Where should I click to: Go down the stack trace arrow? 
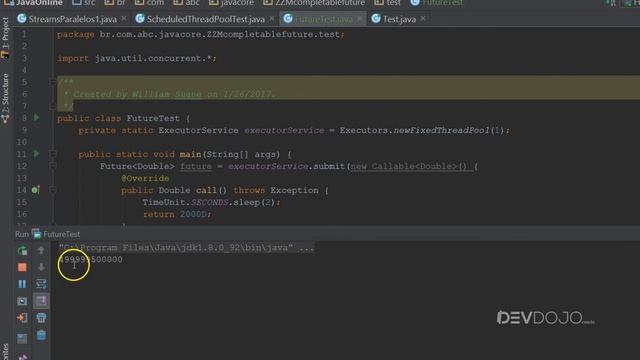point(41,267)
